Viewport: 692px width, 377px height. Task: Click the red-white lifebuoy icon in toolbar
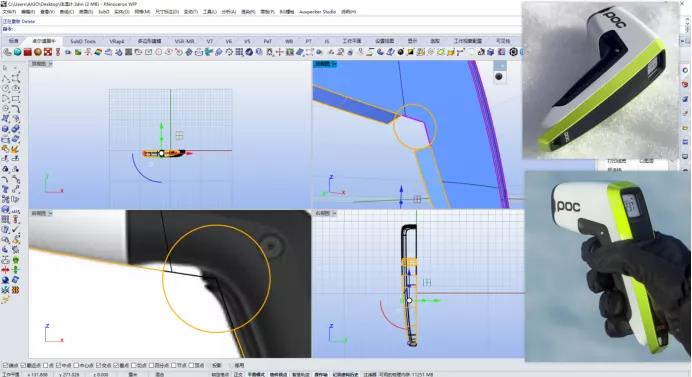[x=48, y=52]
